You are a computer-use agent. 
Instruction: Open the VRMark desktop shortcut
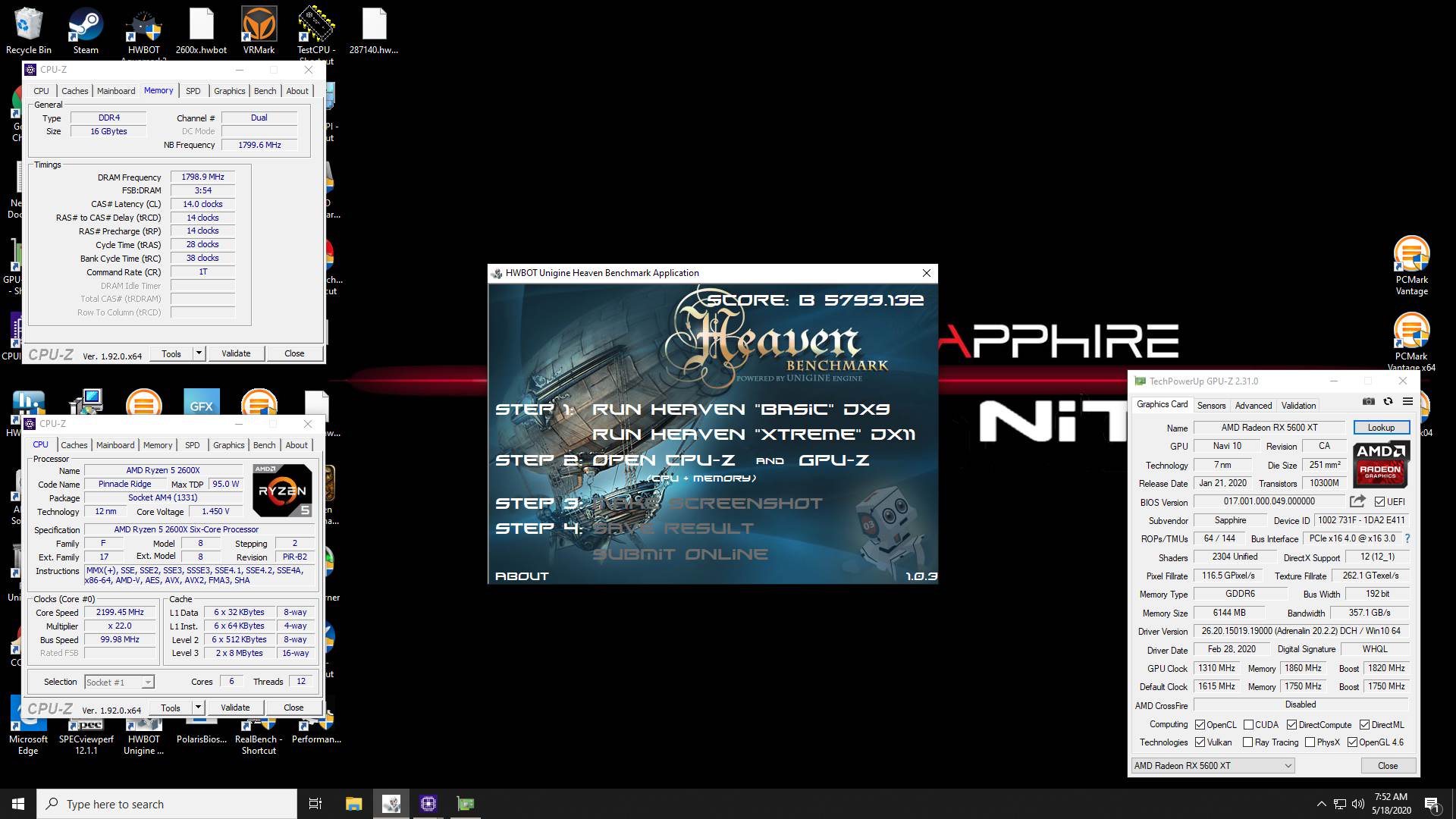[259, 30]
